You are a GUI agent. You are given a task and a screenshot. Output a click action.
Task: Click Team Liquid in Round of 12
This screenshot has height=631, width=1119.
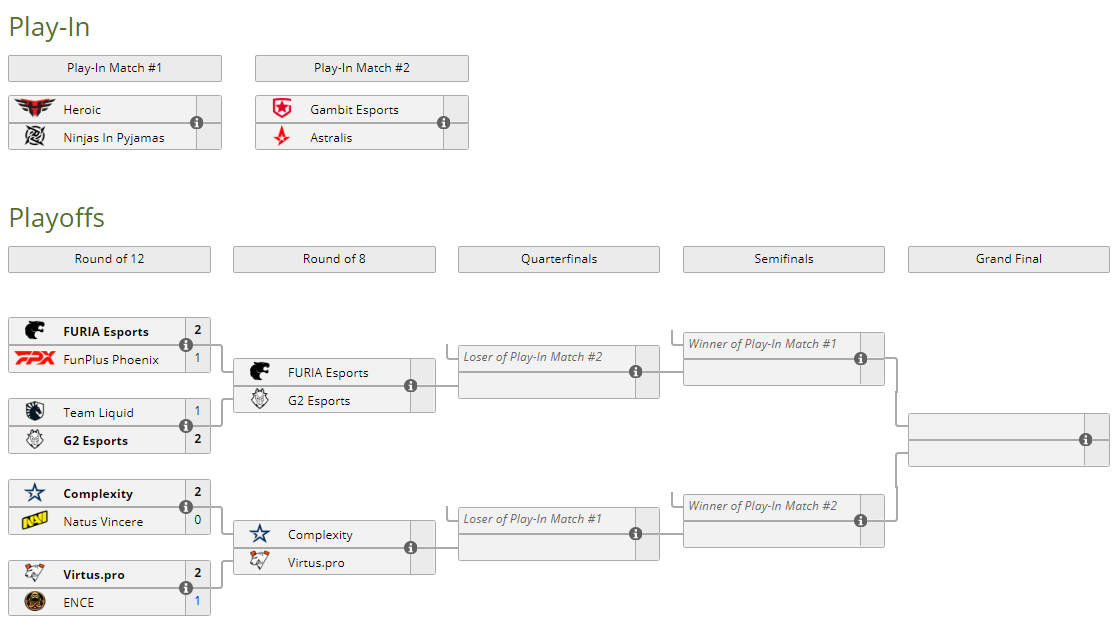coord(98,412)
